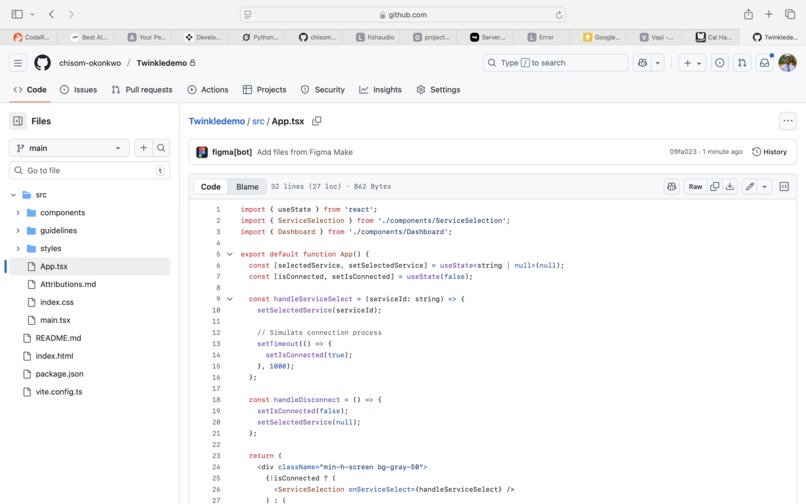Go back in Safari

tap(51, 14)
